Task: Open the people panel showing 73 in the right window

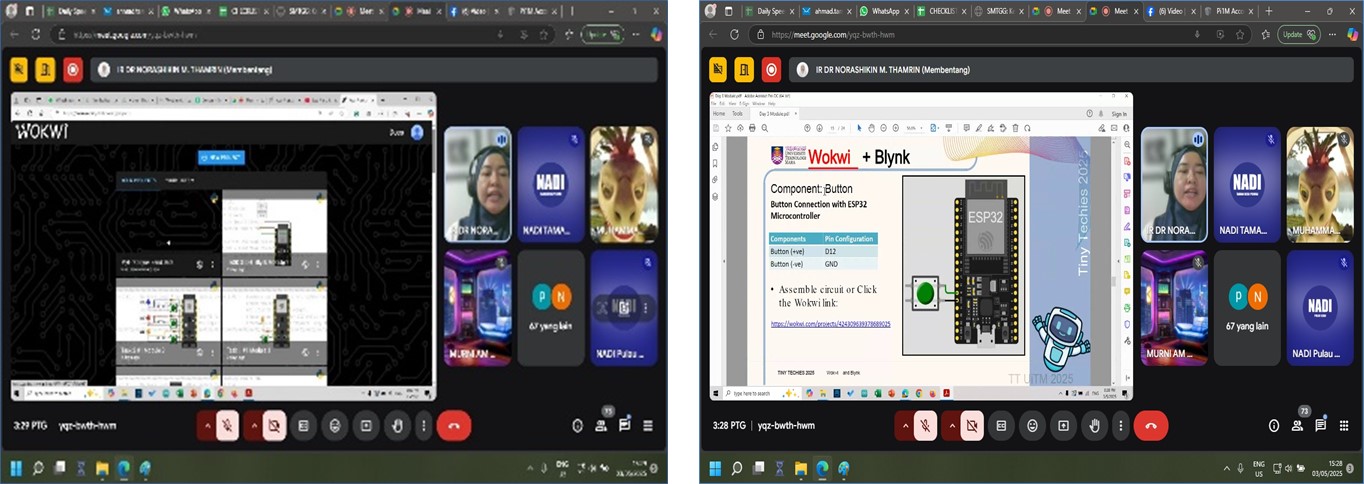Action: click(x=1297, y=425)
